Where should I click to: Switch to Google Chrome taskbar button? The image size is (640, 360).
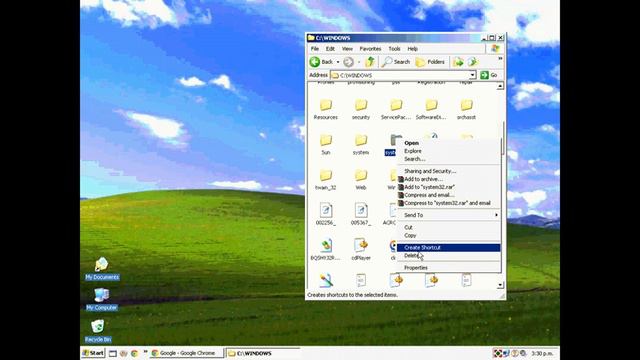[x=186, y=353]
